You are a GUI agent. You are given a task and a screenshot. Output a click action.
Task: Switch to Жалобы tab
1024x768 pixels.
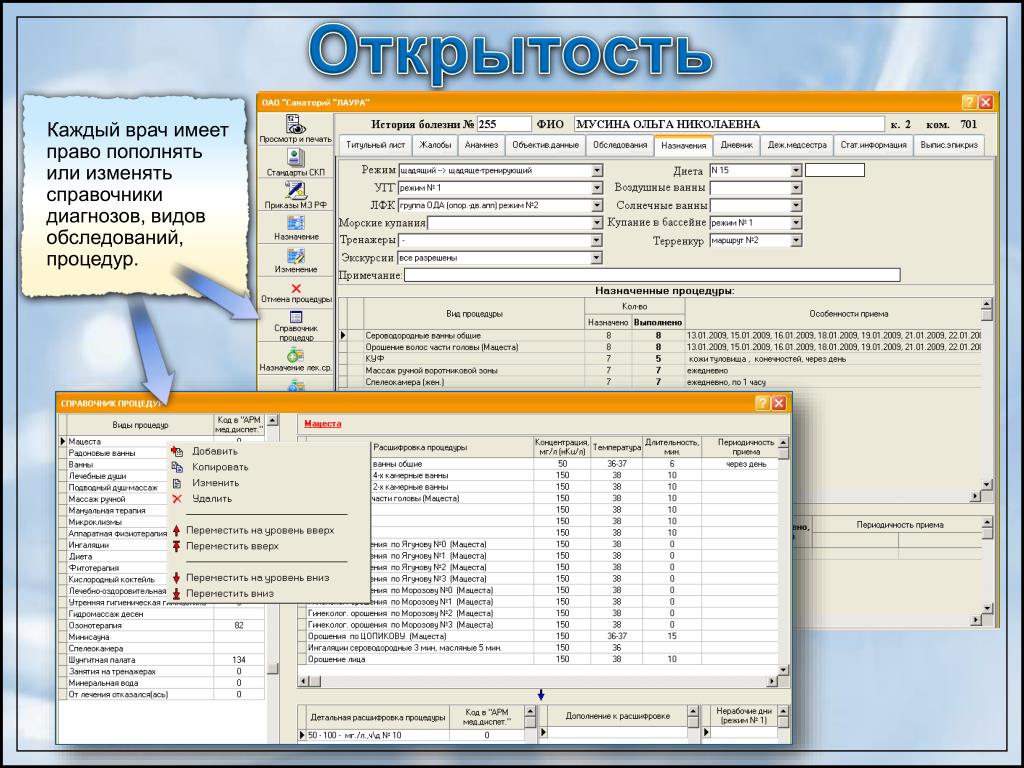pos(435,145)
